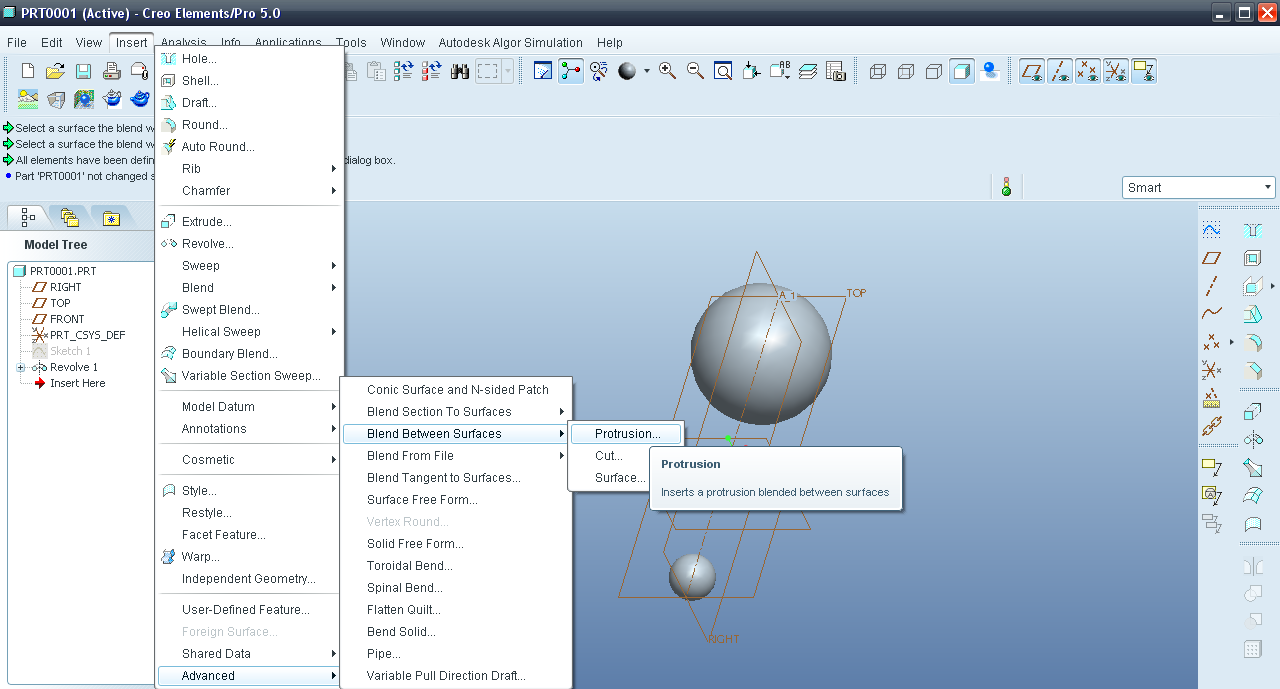The height and width of the screenshot is (689, 1280).
Task: Select the FRONT datum plane in tree
Action: (67, 319)
